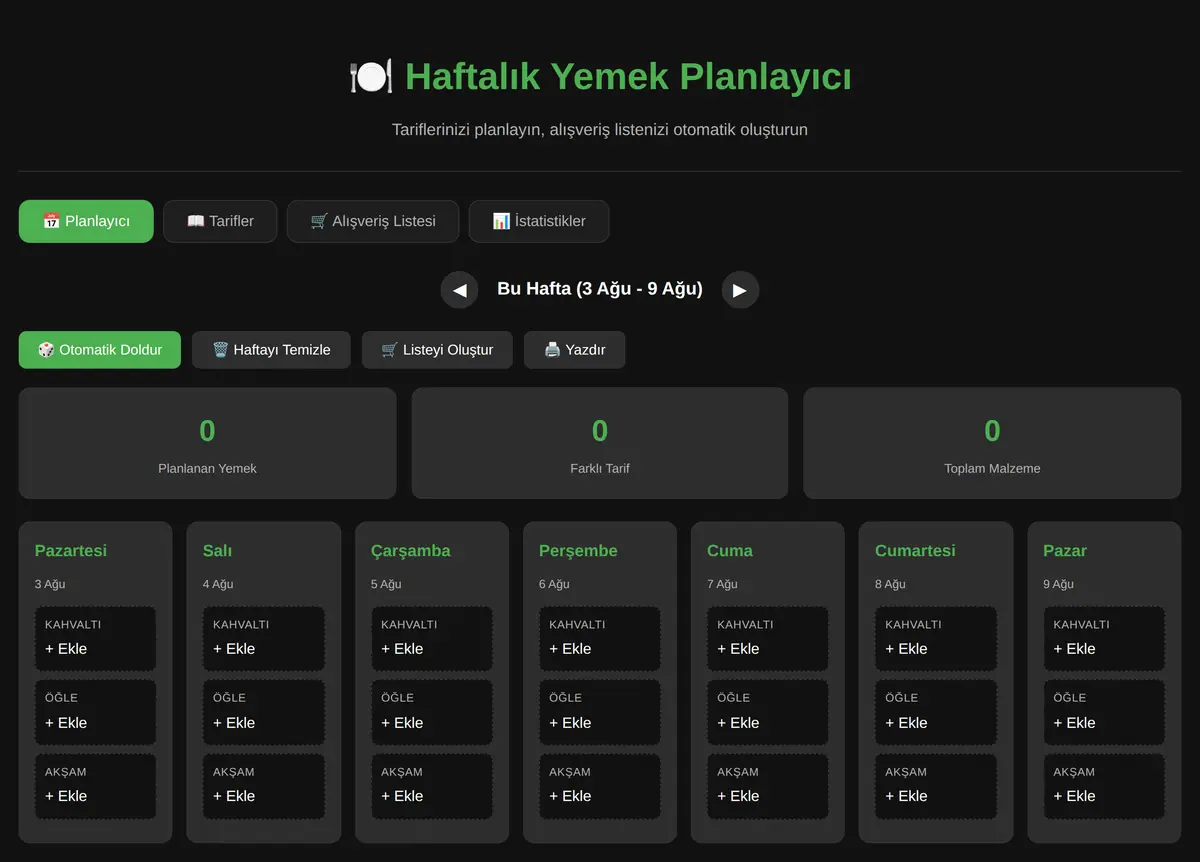The height and width of the screenshot is (862, 1200).
Task: Add Öğle meal on Salı
Action: (x=263, y=712)
